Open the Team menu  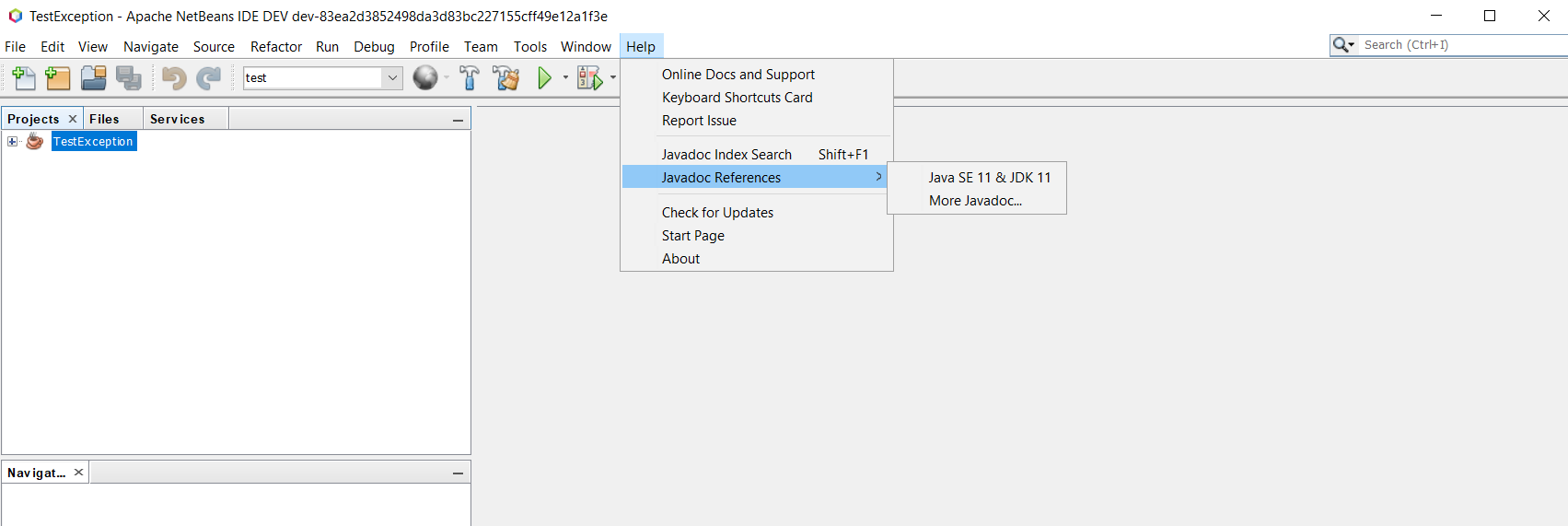[x=481, y=46]
